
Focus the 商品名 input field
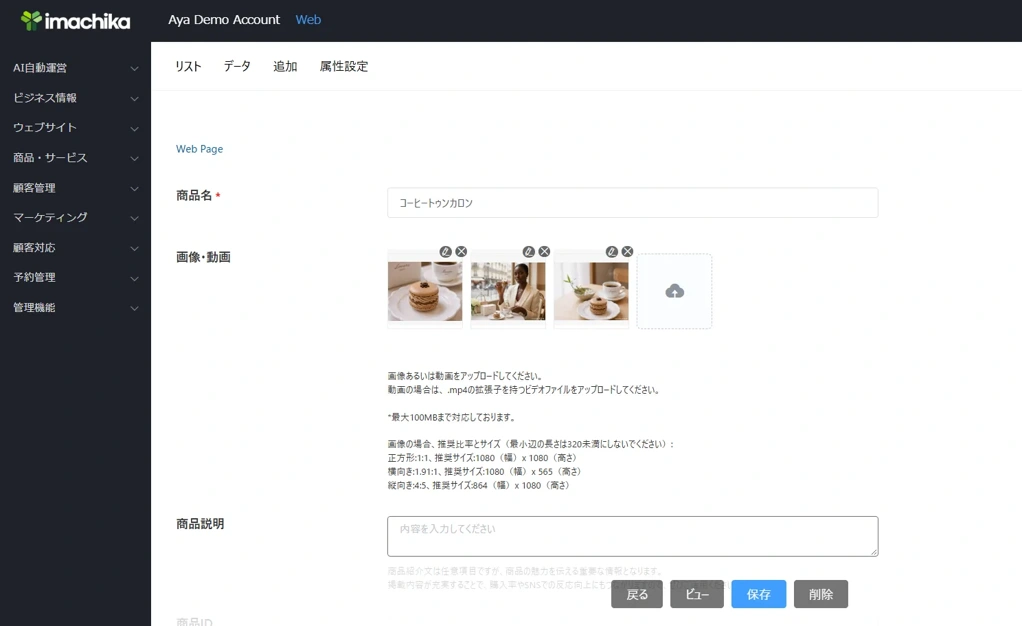click(x=632, y=203)
